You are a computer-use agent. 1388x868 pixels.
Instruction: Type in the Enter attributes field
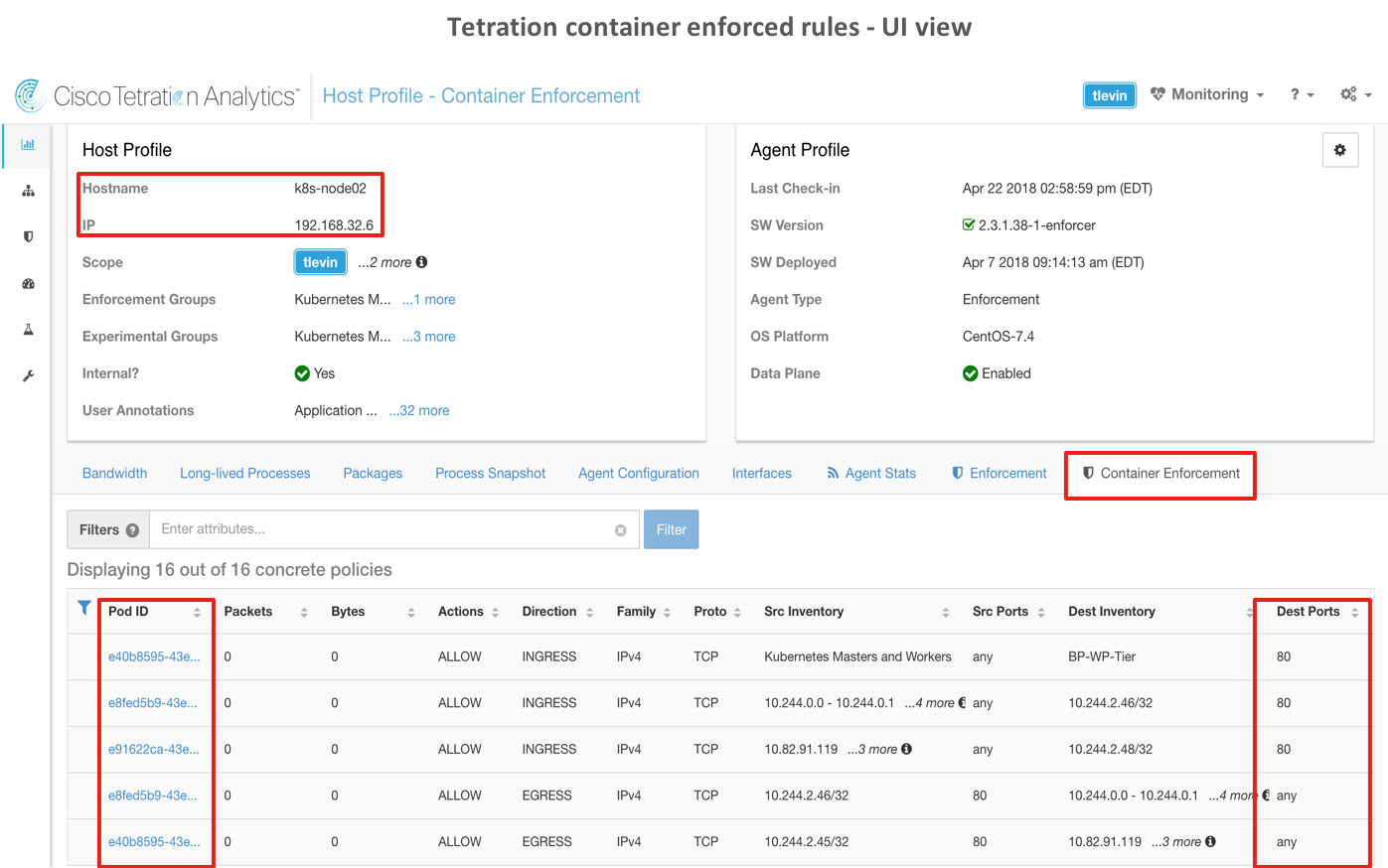coord(383,529)
